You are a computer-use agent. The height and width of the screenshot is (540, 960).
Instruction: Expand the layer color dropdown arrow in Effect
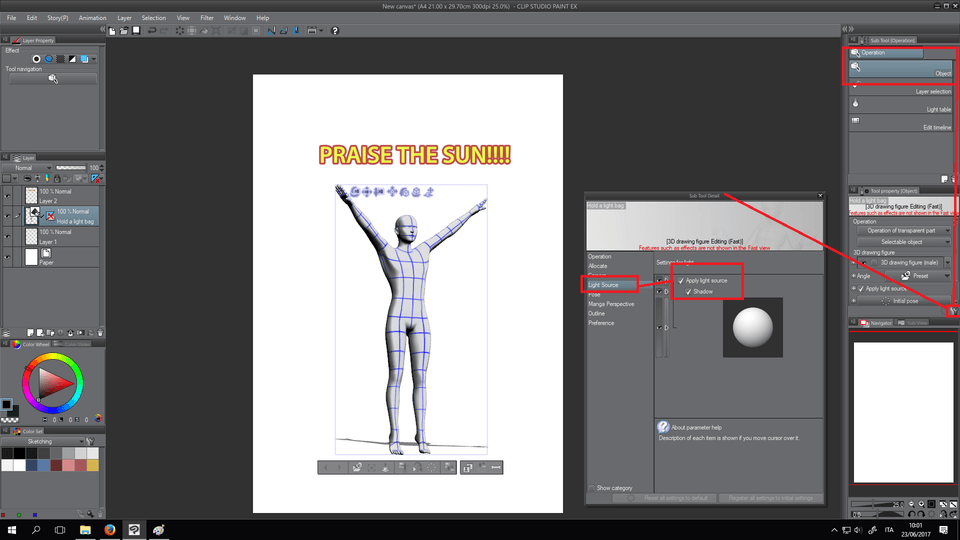(94, 59)
